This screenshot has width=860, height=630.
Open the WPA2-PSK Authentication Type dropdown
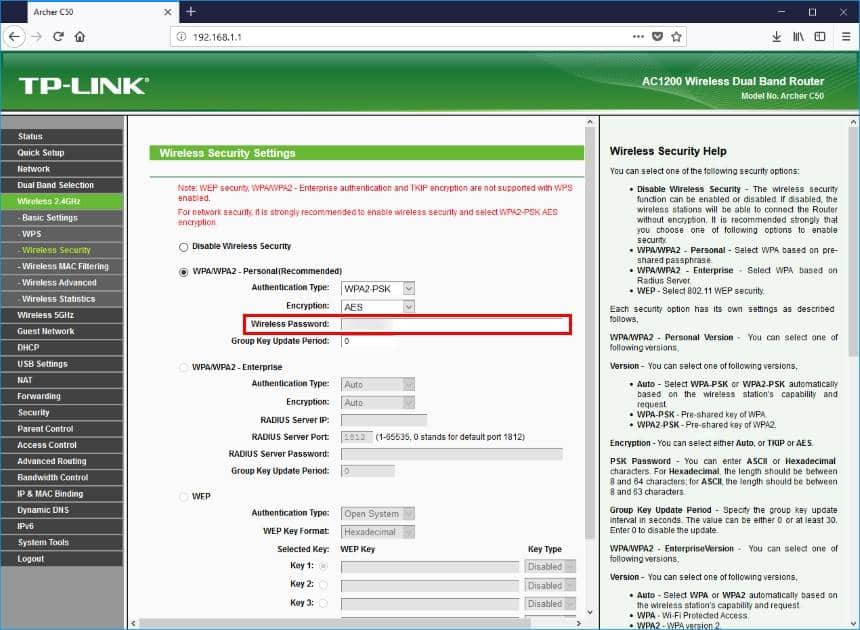[377, 288]
